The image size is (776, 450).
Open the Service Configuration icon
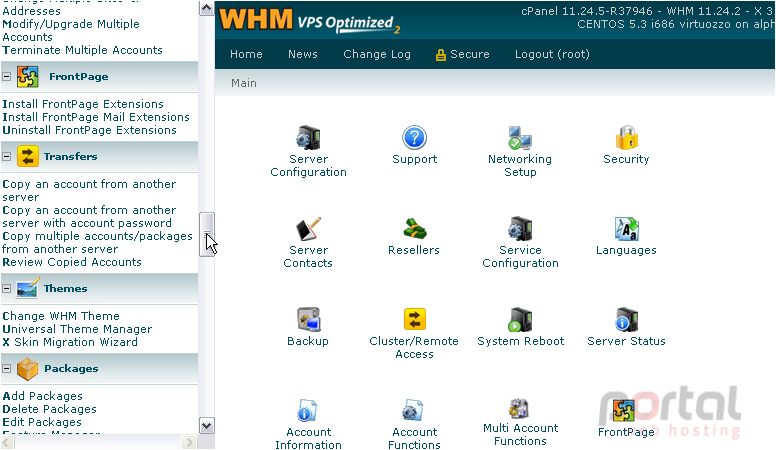click(x=520, y=229)
